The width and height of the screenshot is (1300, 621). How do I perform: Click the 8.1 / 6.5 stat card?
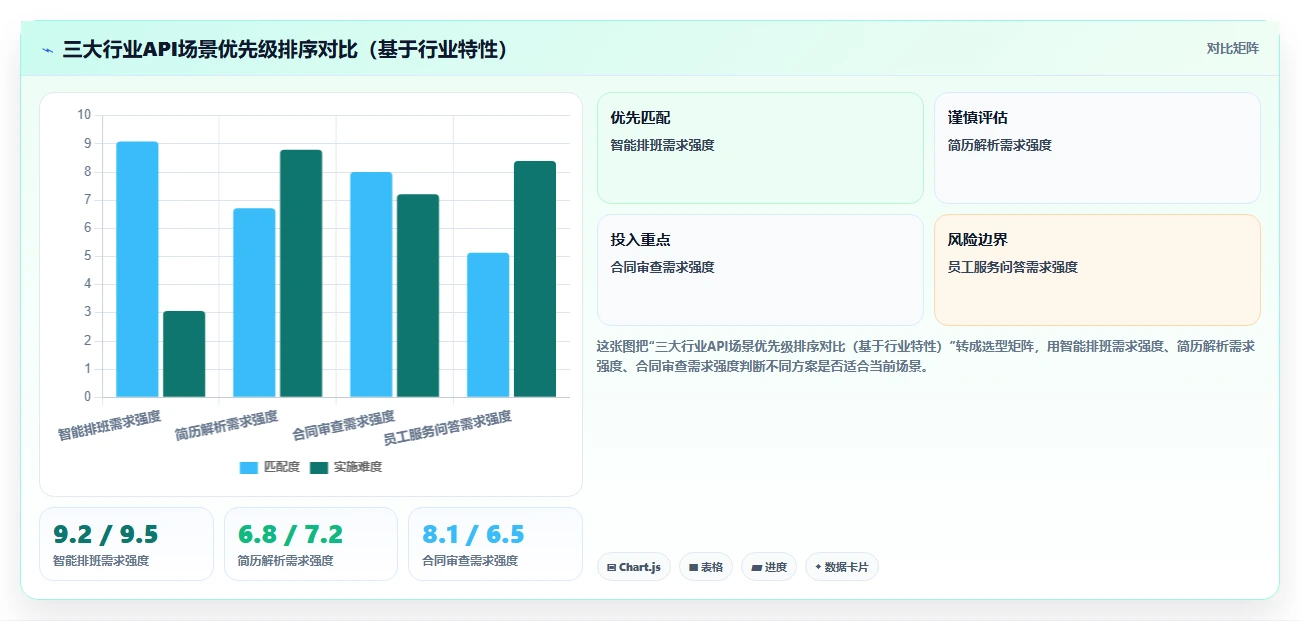click(x=495, y=544)
